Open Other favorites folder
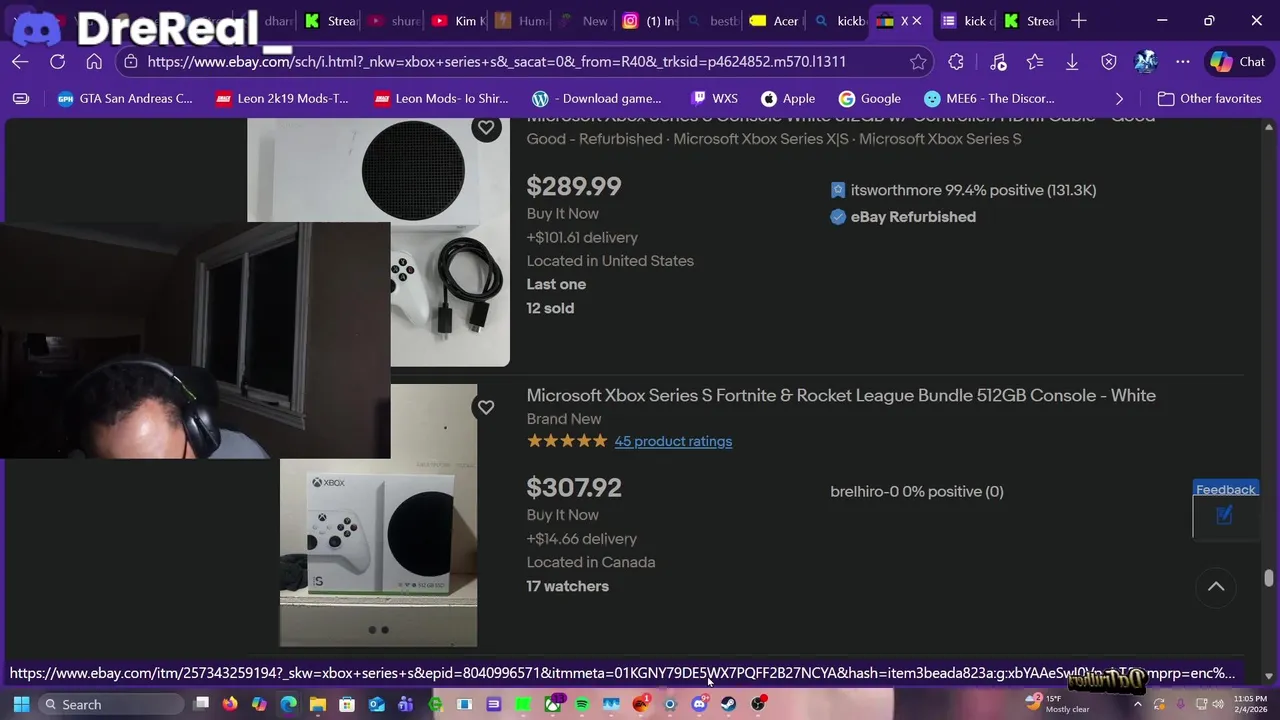The width and height of the screenshot is (1280, 720). (x=1209, y=98)
